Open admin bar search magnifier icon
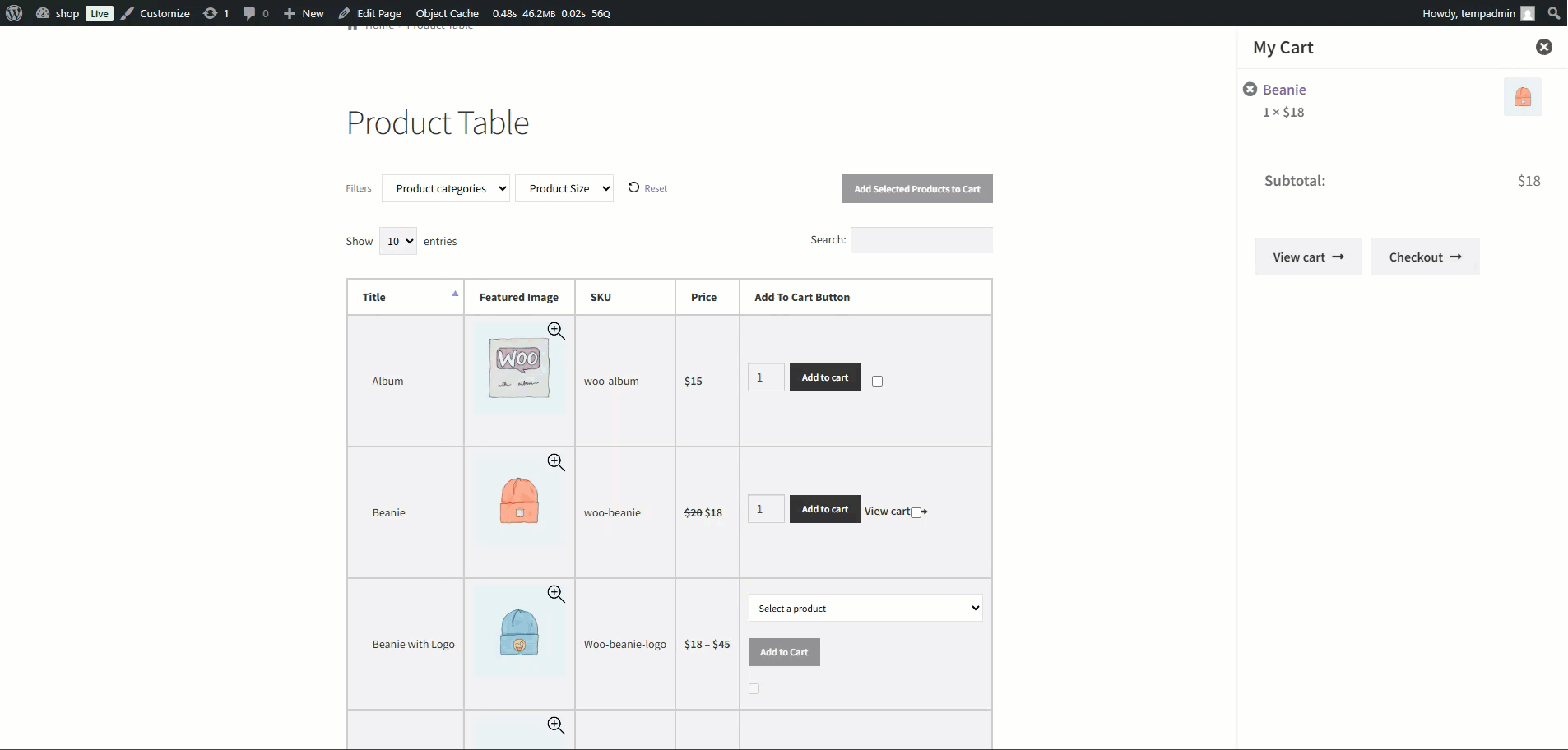This screenshot has width=1568, height=750. 1554,13
